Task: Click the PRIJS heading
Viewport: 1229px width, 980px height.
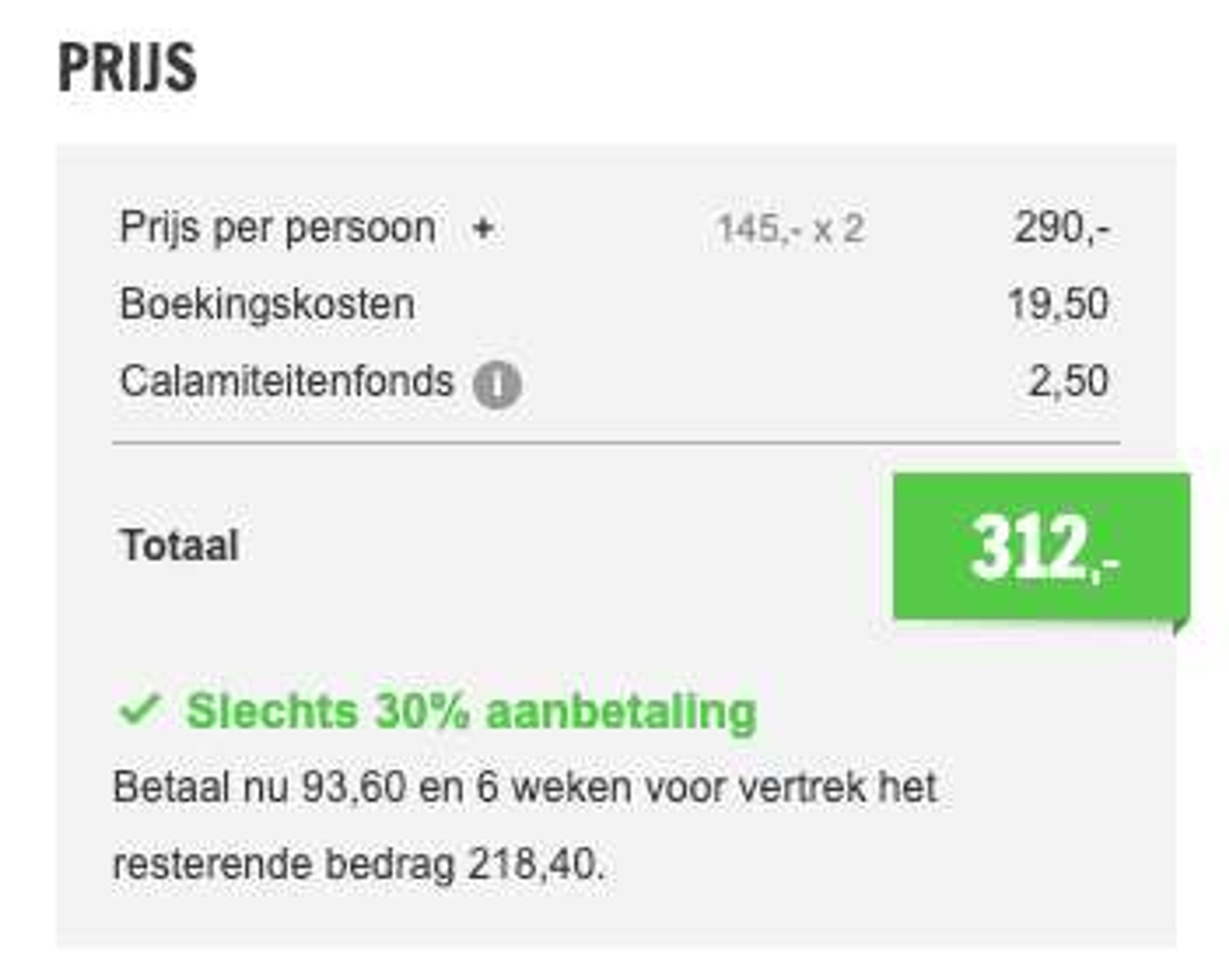Action: (128, 67)
